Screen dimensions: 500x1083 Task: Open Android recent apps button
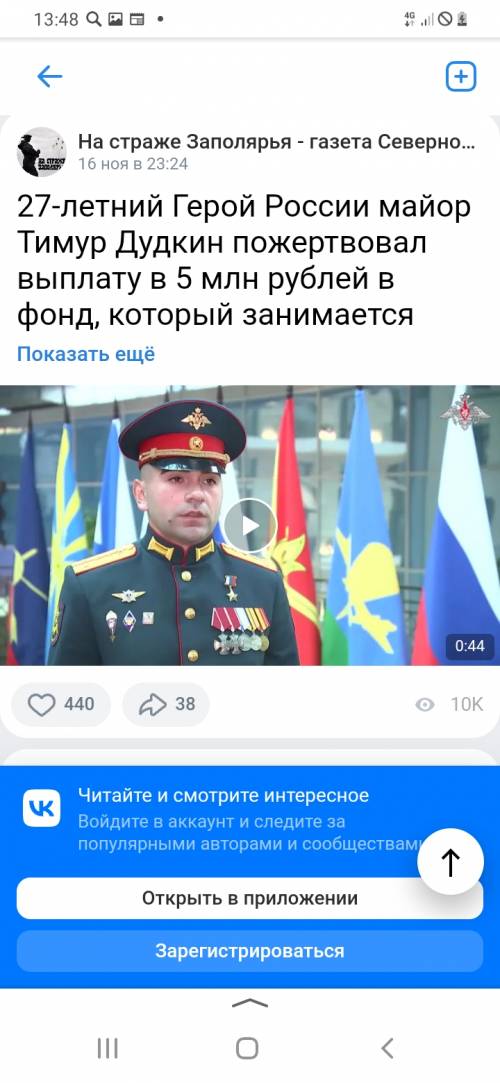click(108, 1048)
